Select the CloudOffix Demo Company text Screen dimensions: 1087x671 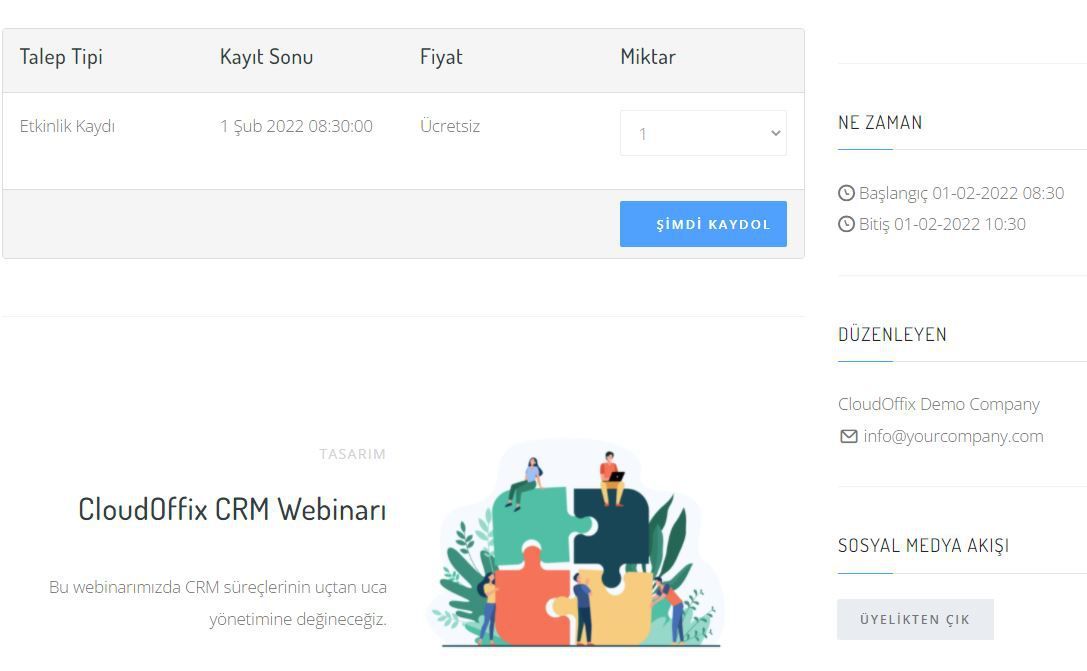click(x=939, y=404)
